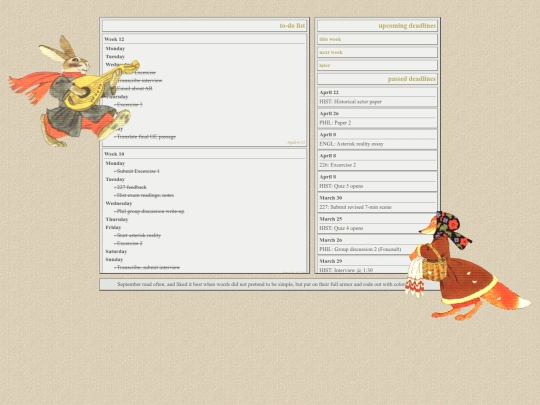Click the struck-out 'Excercise 3' task
540x405 pixels.
pyautogui.click(x=129, y=104)
